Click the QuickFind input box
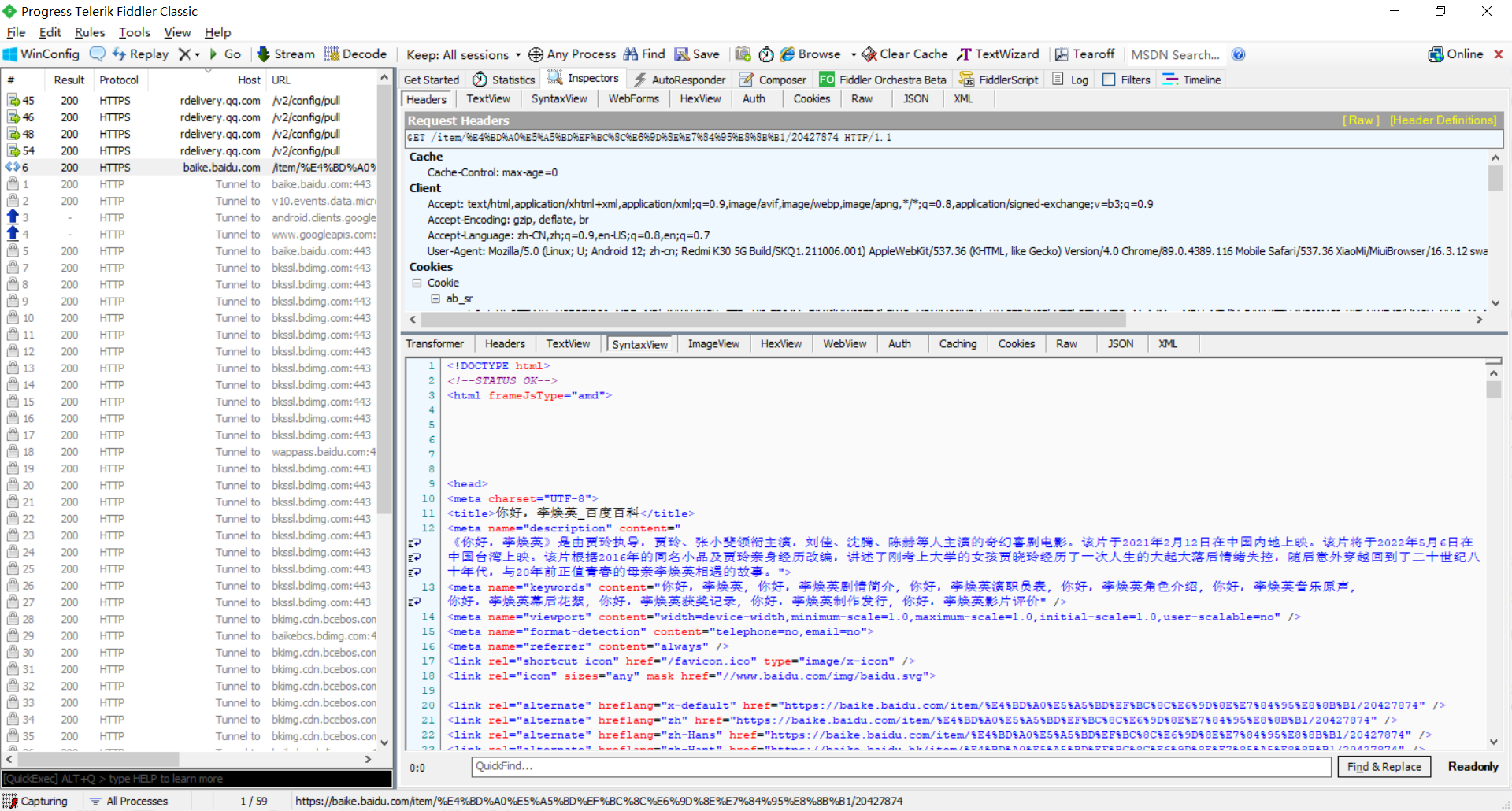Viewport: 1512px width, 811px height. click(x=901, y=766)
